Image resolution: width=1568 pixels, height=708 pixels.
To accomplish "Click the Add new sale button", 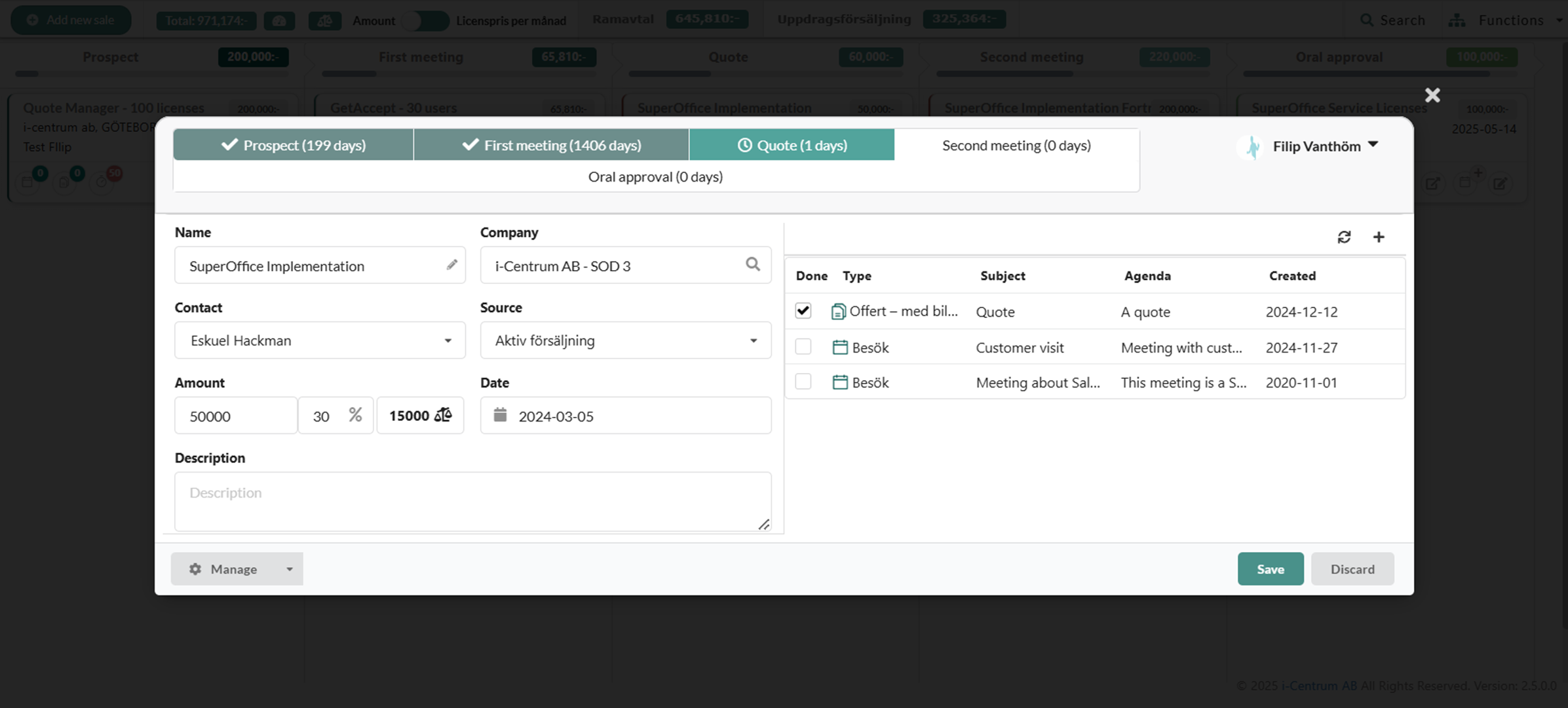I will 71,20.
